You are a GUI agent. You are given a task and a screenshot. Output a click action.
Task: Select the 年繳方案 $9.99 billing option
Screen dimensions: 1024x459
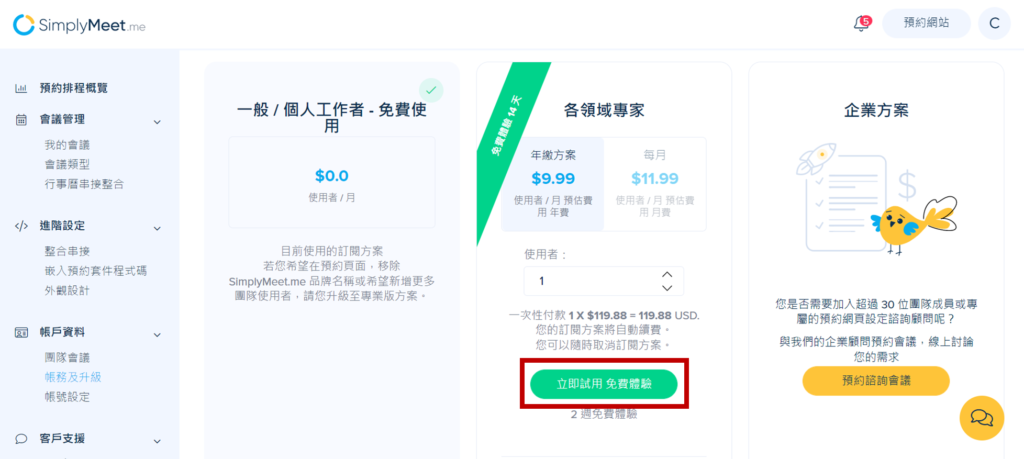(552, 184)
